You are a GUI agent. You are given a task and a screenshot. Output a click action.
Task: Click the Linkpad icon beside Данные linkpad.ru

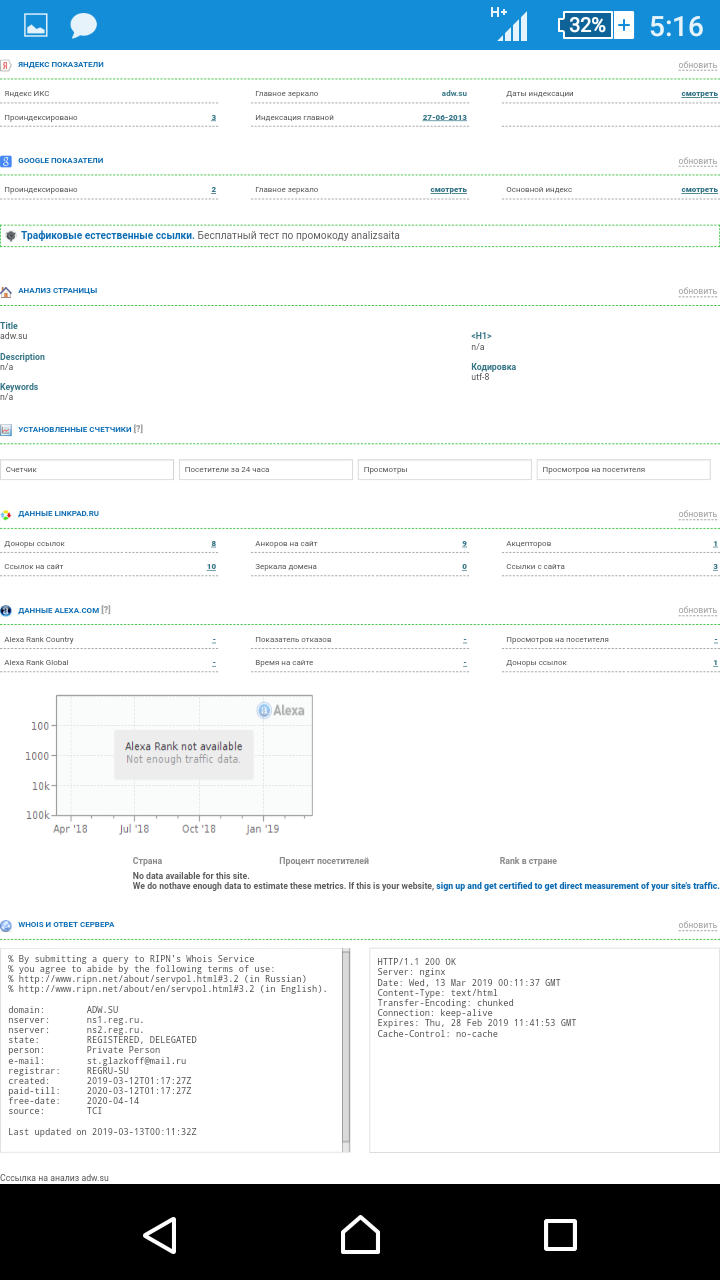tap(6, 514)
